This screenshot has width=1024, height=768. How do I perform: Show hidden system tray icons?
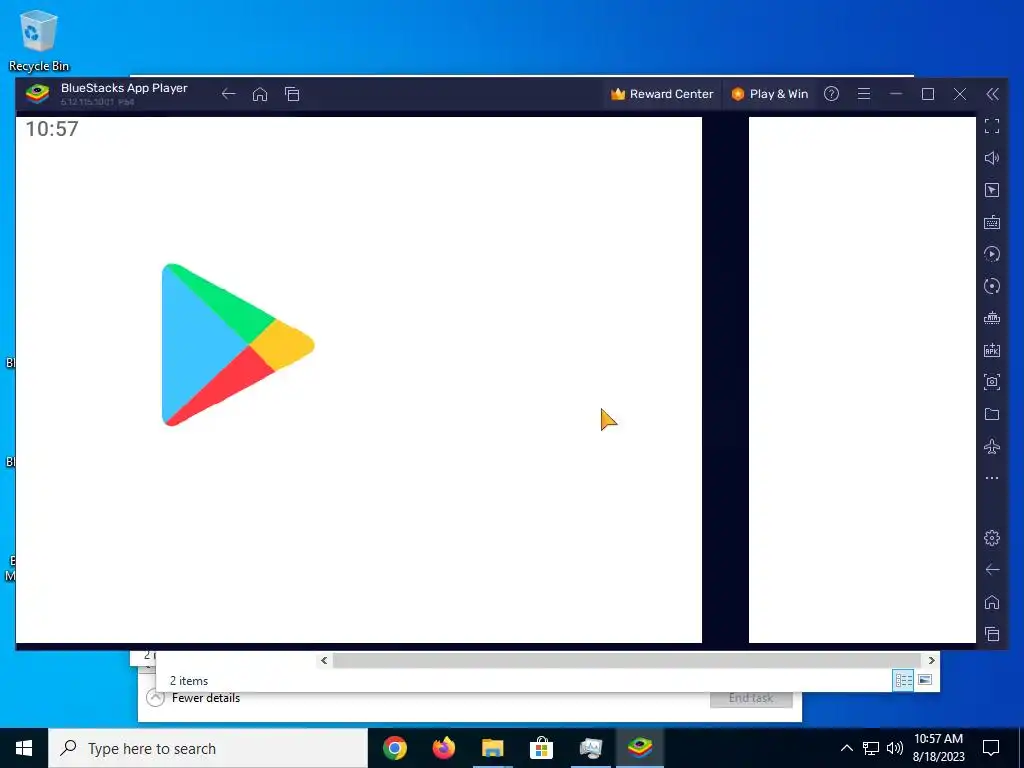(846, 748)
